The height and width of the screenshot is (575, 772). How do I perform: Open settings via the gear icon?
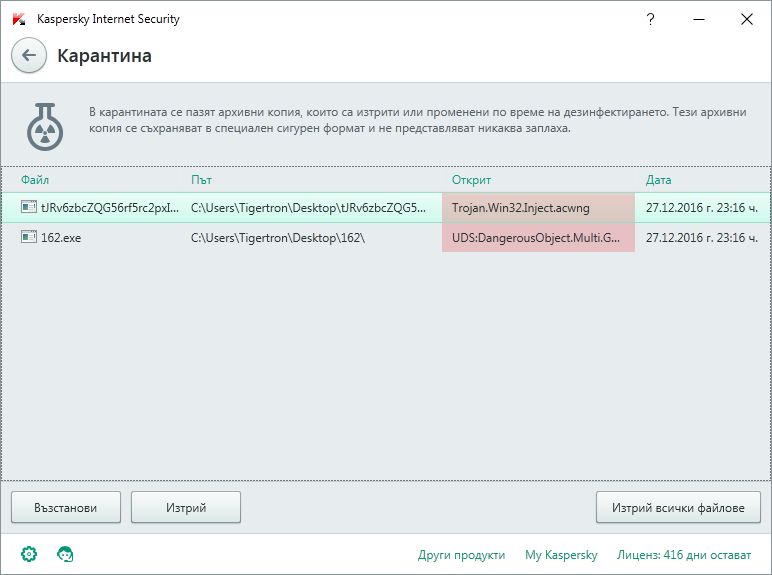[29, 554]
